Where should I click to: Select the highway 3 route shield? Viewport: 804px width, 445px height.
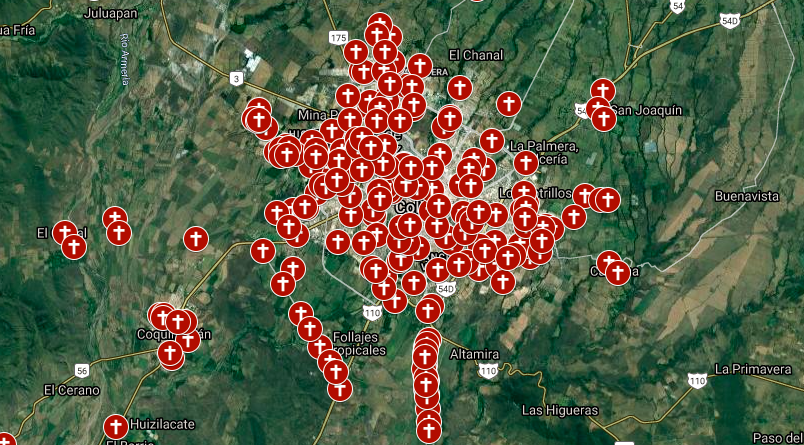tap(235, 79)
